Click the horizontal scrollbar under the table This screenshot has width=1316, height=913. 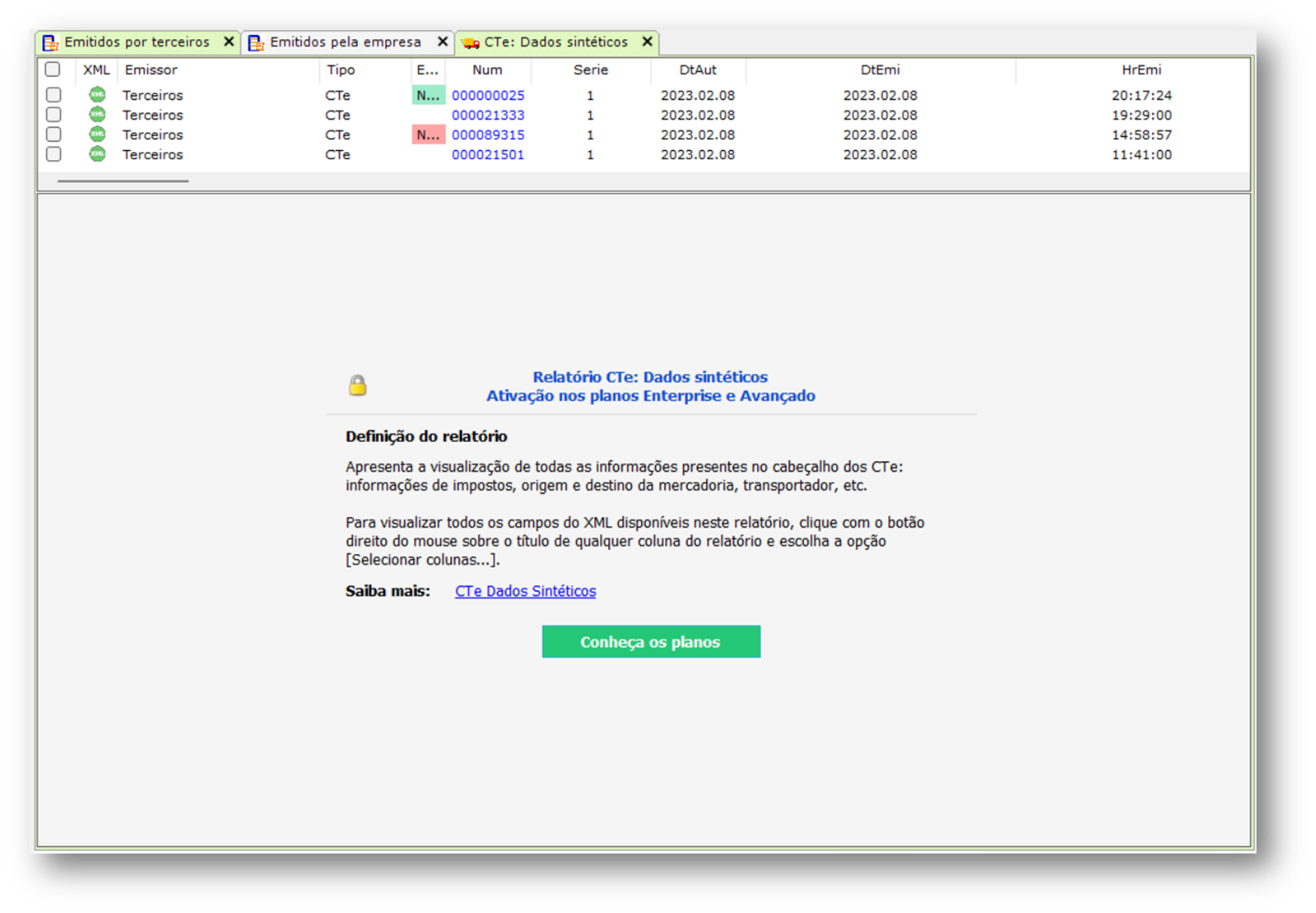123,181
